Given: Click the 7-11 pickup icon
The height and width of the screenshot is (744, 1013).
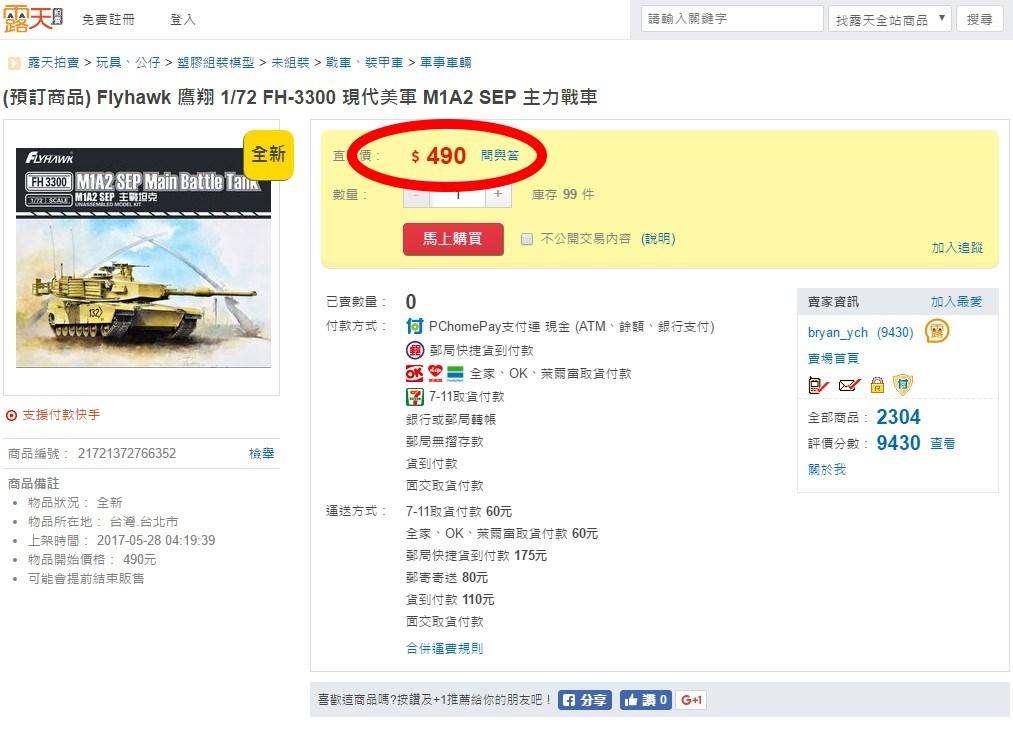Looking at the screenshot, I should point(414,397).
